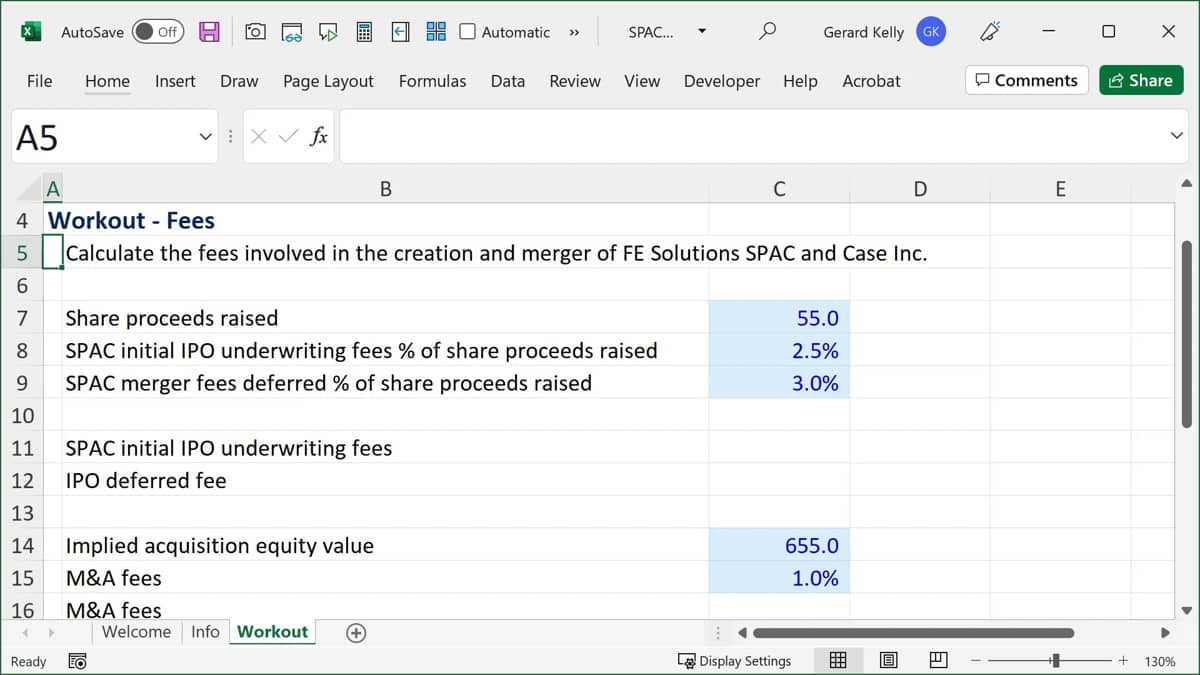This screenshot has width=1200, height=675.
Task: Select cell with 55.0 share proceeds value
Action: [779, 318]
